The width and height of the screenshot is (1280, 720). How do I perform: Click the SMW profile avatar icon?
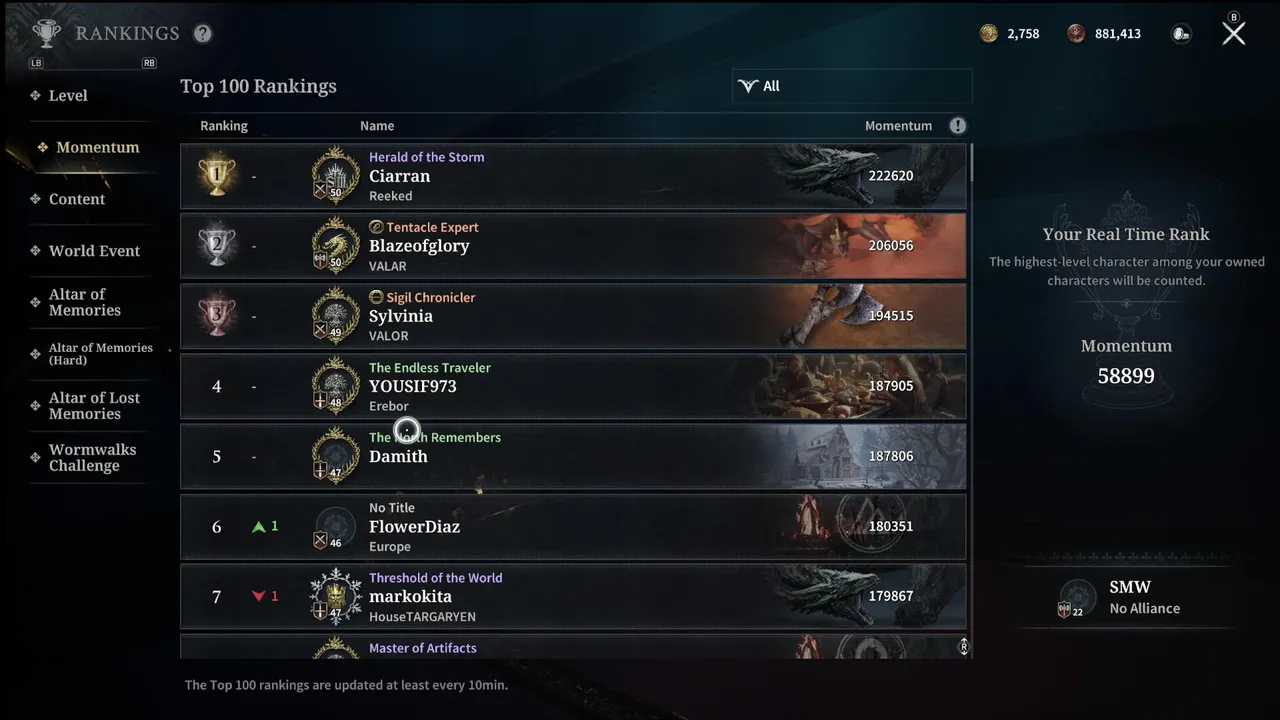pos(1077,597)
